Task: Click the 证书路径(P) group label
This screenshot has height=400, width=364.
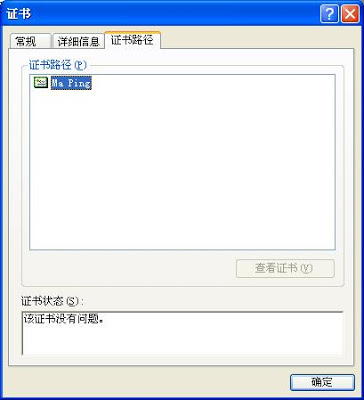Action: point(58,65)
